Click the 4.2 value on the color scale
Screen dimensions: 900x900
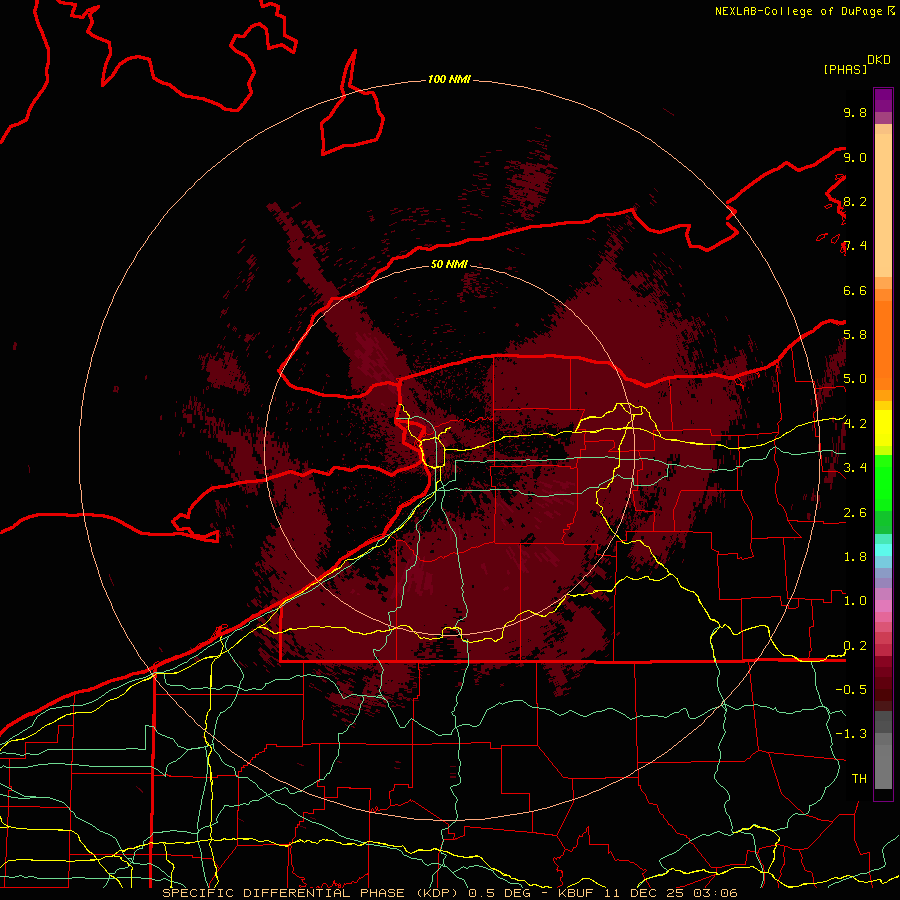click(855, 424)
